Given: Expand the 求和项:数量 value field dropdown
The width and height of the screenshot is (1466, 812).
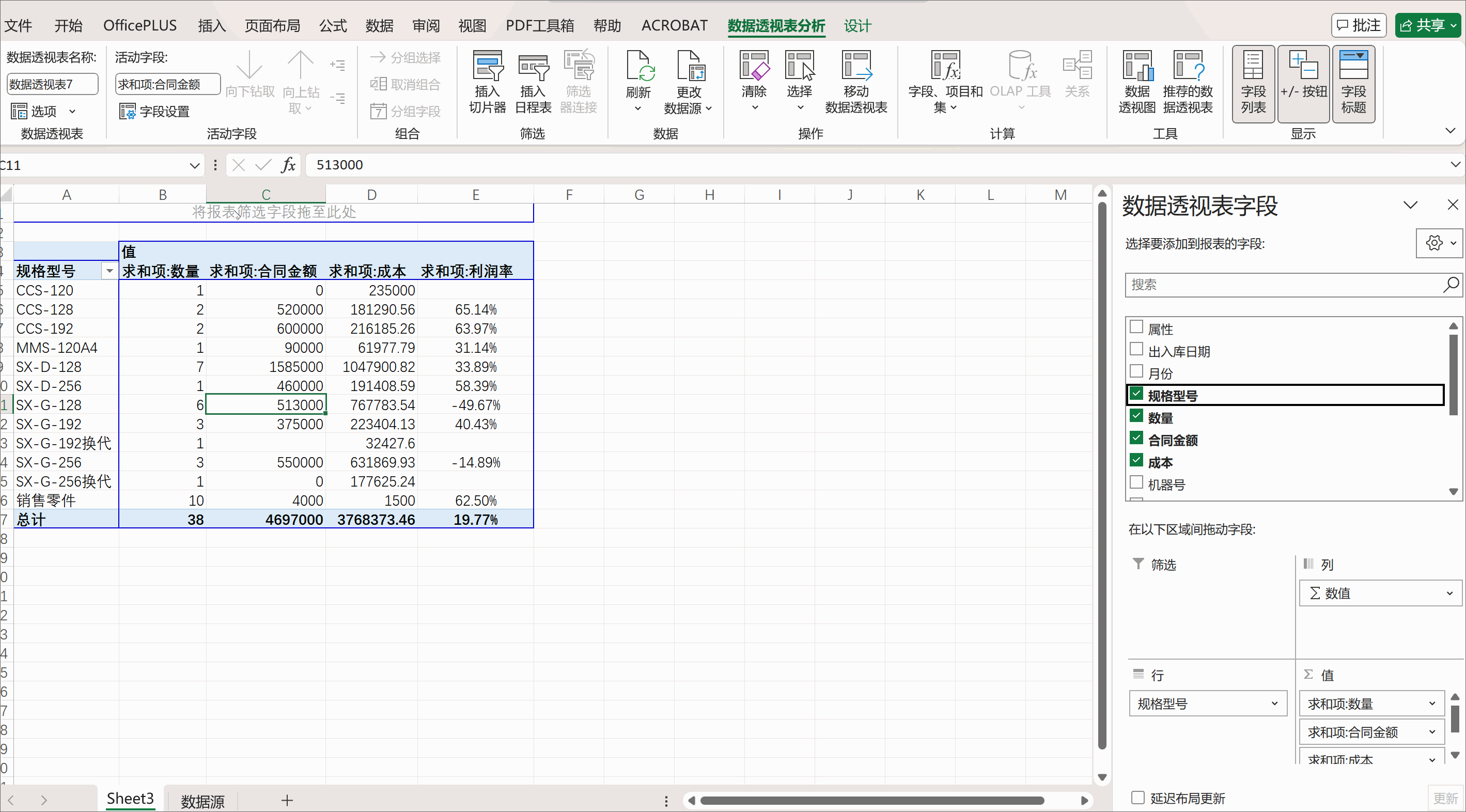Looking at the screenshot, I should coord(1432,704).
